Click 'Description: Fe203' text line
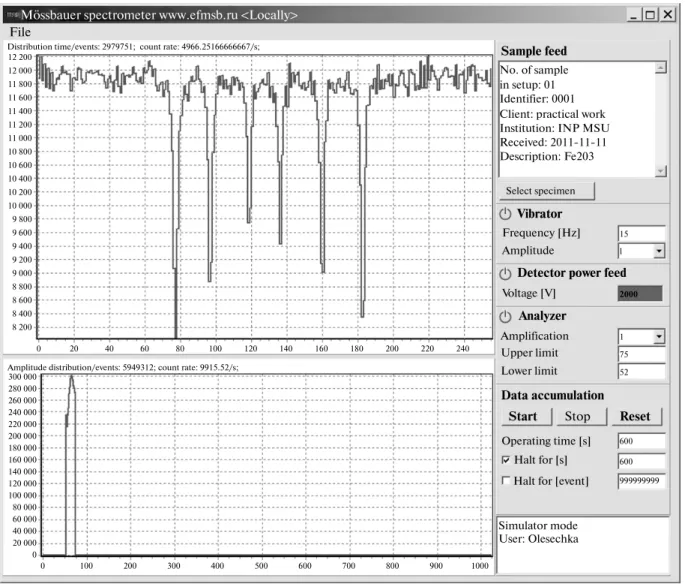 point(547,156)
